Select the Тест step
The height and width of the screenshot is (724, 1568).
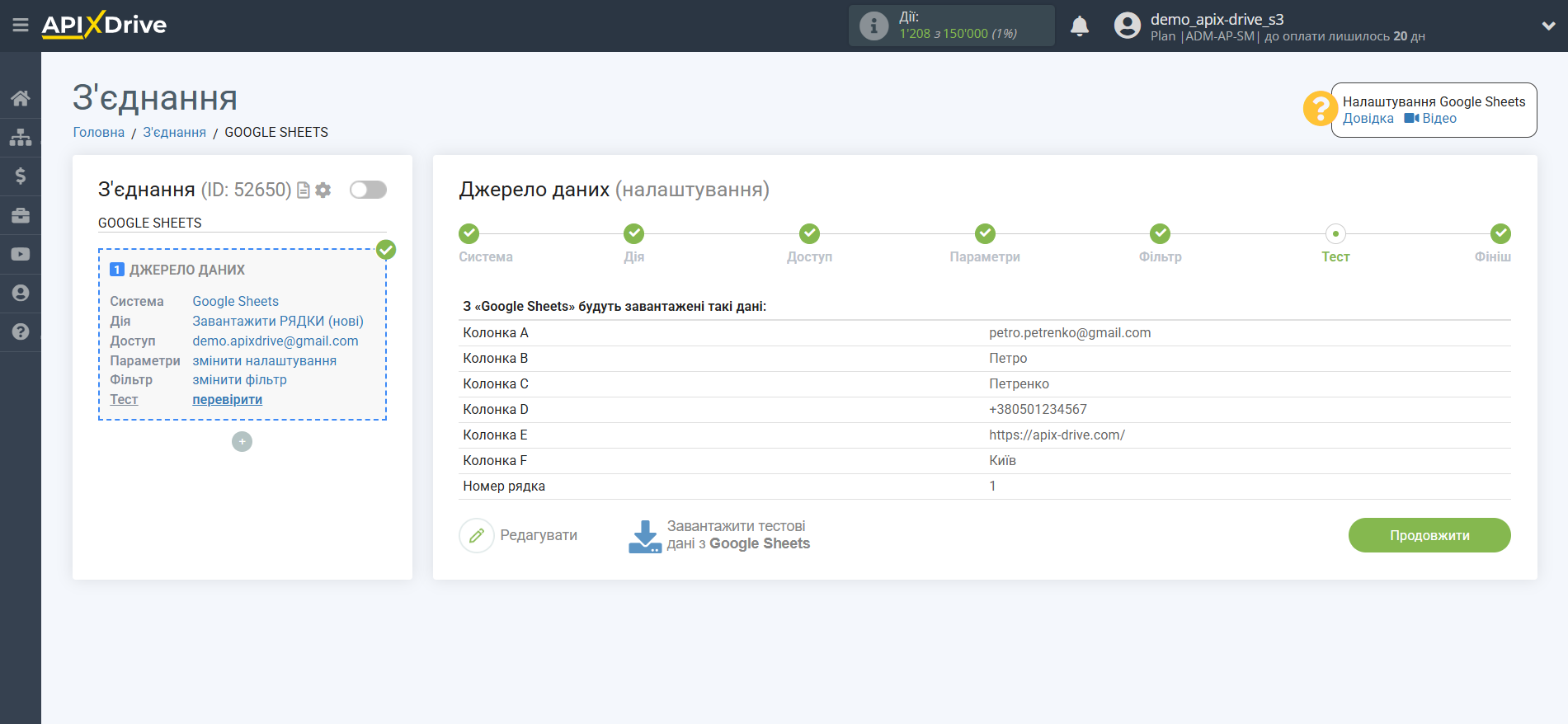[x=1335, y=233]
